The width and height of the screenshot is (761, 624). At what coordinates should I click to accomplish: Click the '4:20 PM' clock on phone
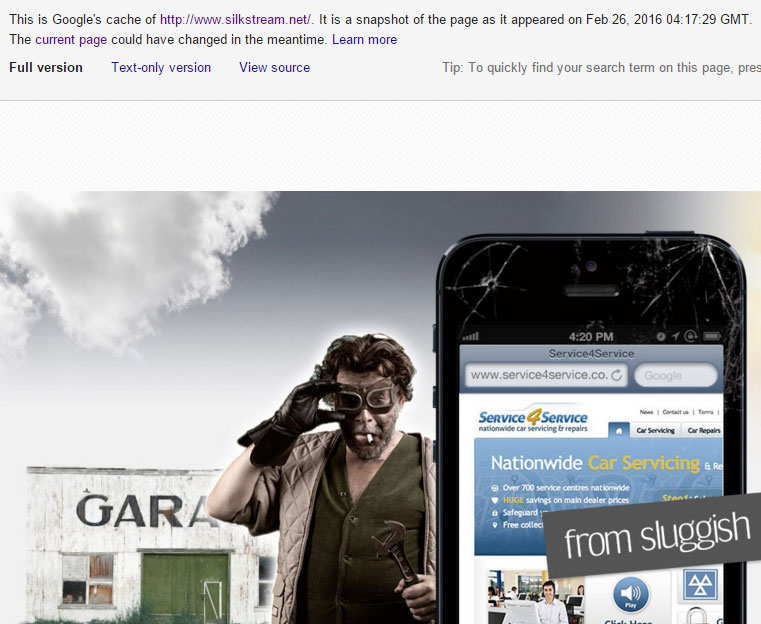(x=591, y=337)
